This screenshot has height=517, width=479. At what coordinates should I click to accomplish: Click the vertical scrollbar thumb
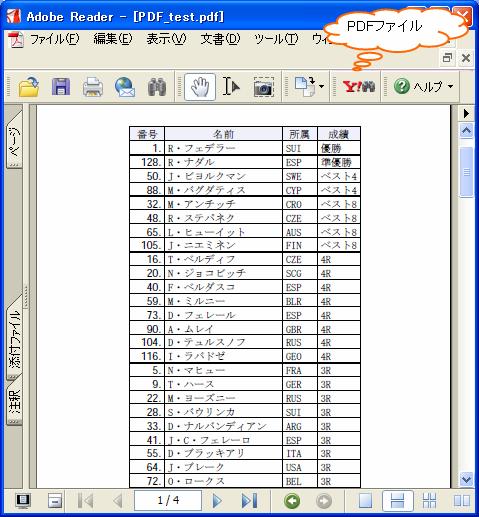(466, 172)
